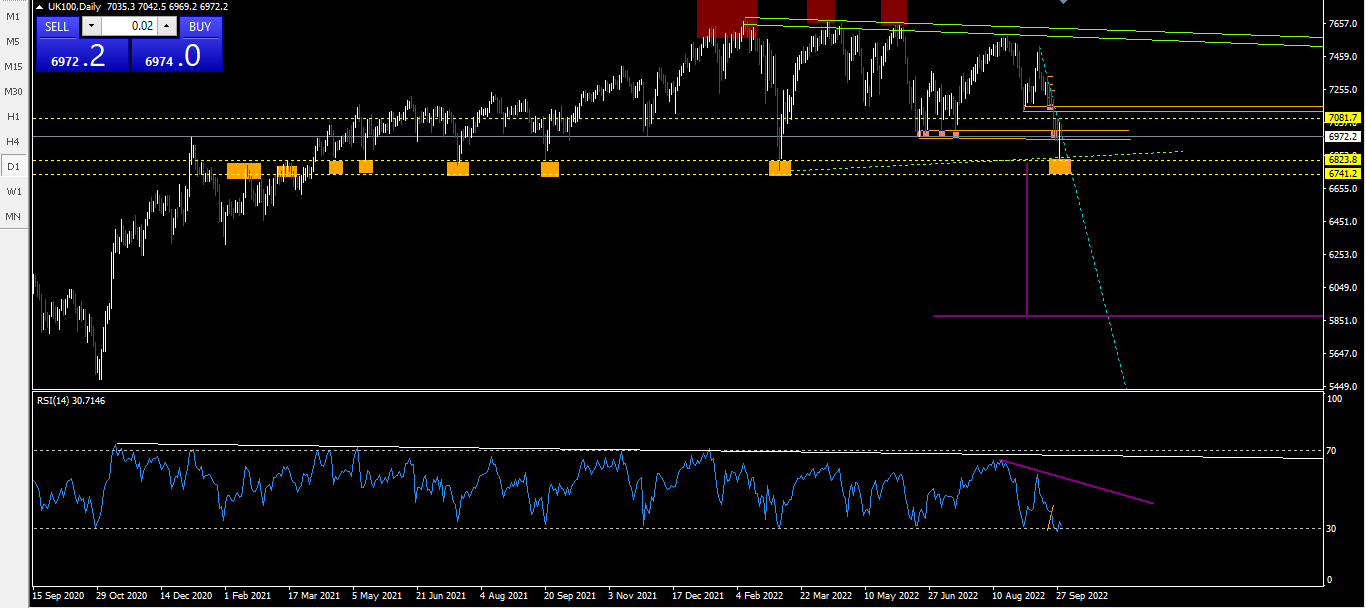Change chart to H4 timeframe
This screenshot has width=1366, height=608.
(x=13, y=142)
